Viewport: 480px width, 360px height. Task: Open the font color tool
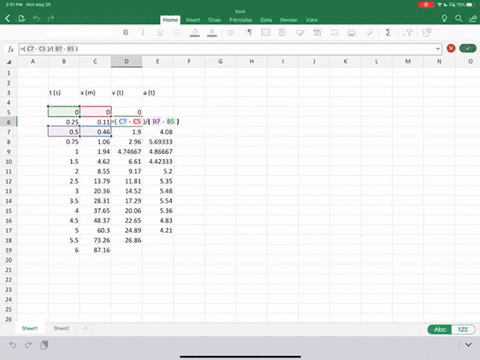coord(212,33)
